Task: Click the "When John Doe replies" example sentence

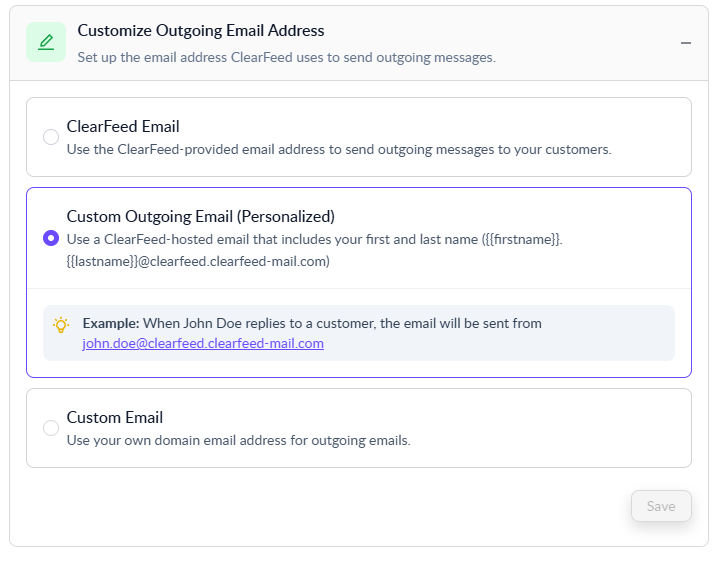Action: pyautogui.click(x=342, y=323)
